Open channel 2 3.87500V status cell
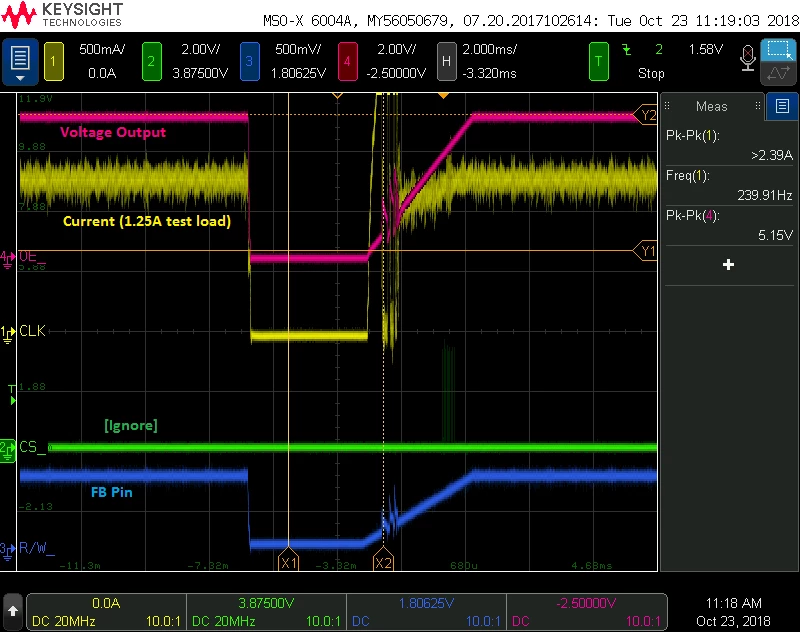800x632 pixels. pyautogui.click(x=266, y=612)
